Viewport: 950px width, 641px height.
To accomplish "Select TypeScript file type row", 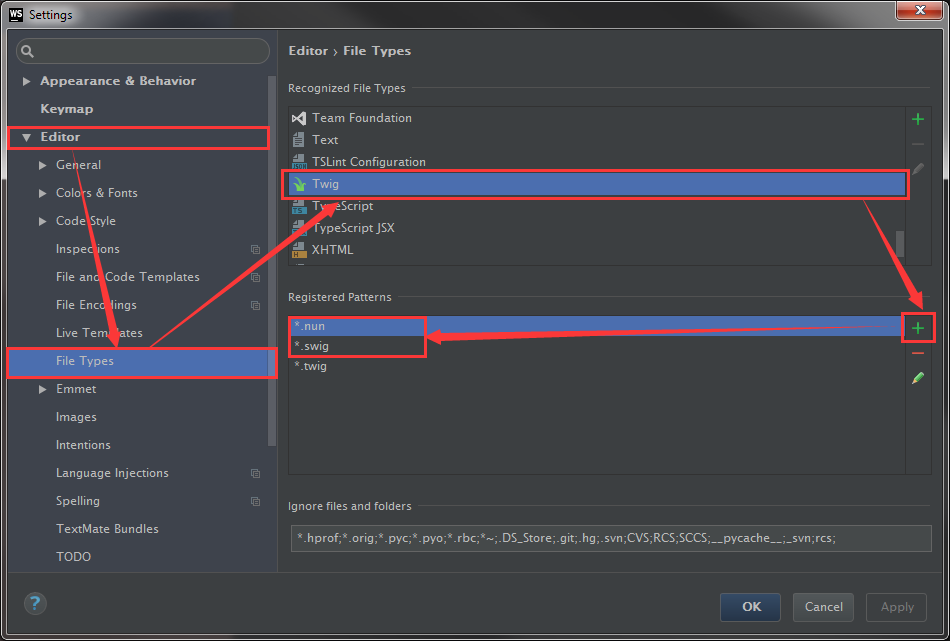I will [x=597, y=206].
